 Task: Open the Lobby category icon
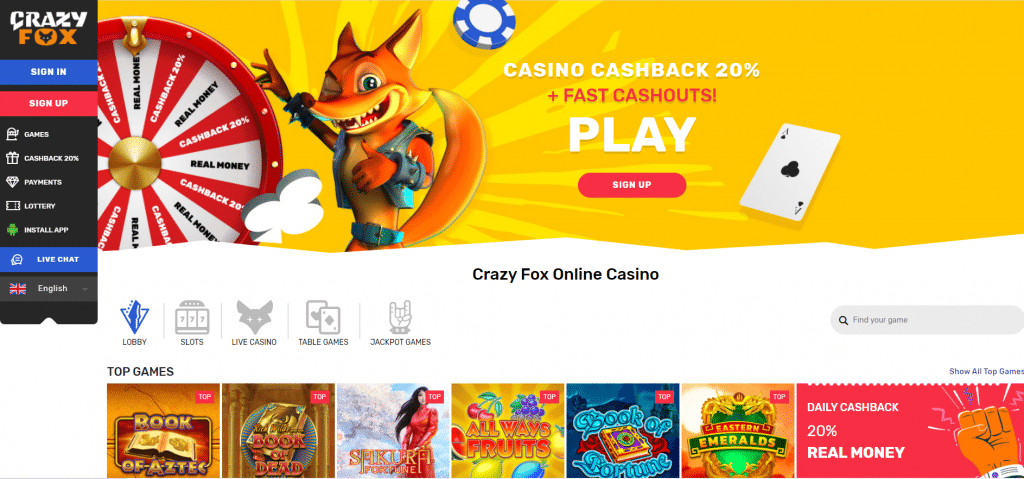click(x=135, y=318)
